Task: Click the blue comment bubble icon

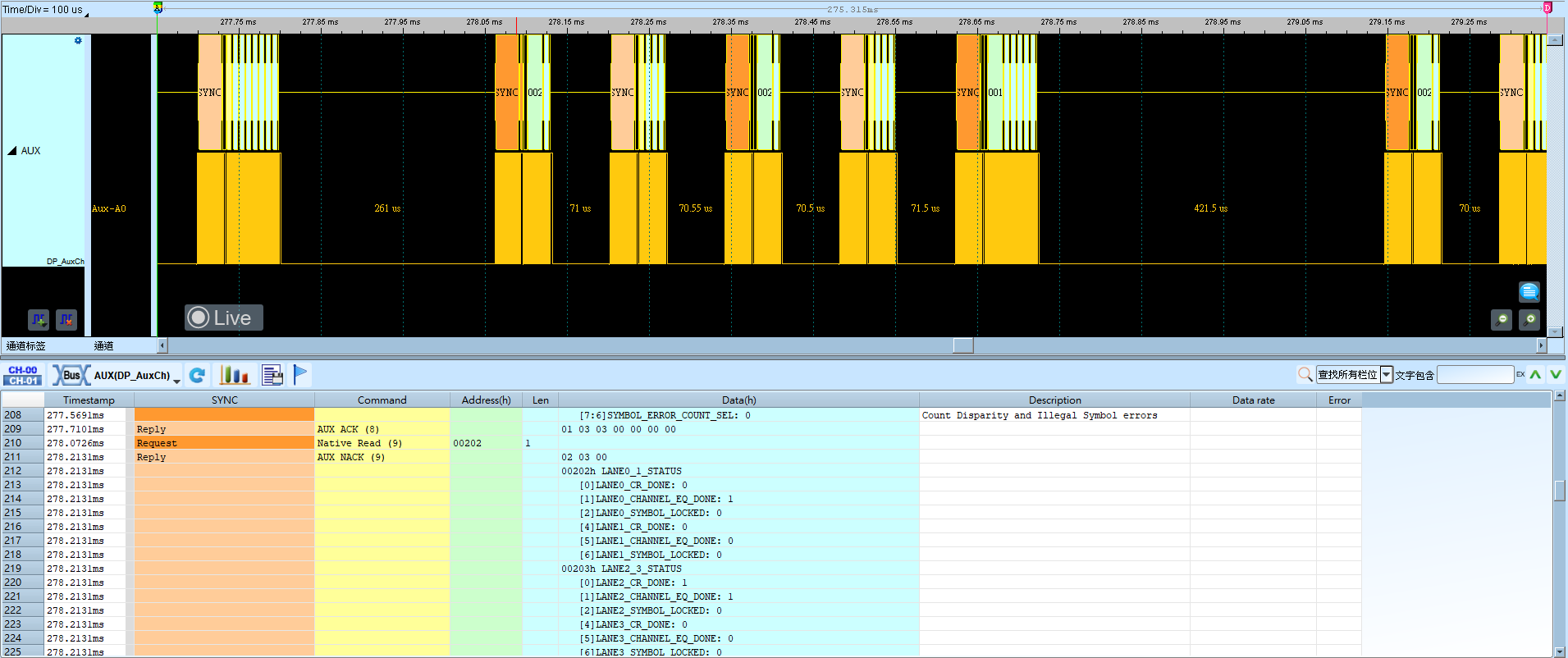Action: point(1529,291)
